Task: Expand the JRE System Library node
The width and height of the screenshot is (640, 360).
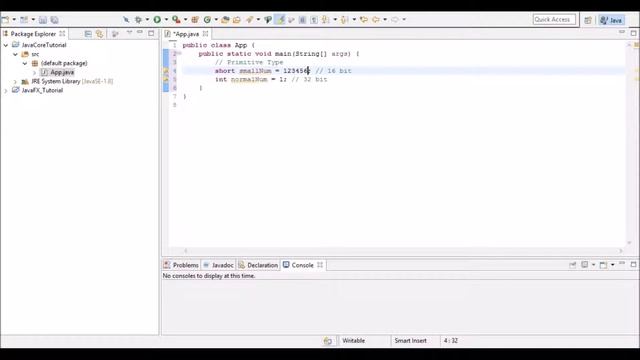Action: coord(16,82)
